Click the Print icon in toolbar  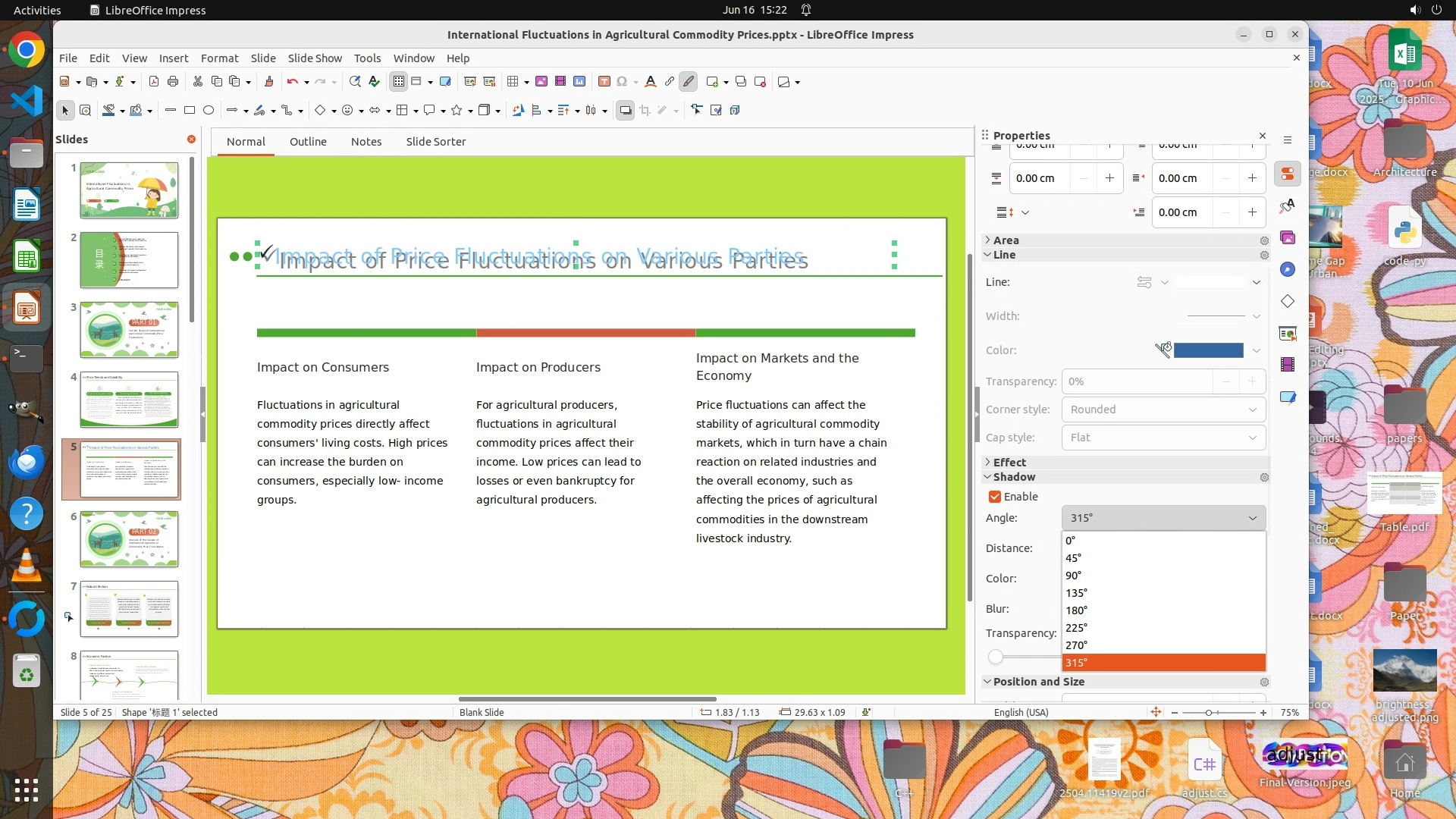[x=173, y=82]
